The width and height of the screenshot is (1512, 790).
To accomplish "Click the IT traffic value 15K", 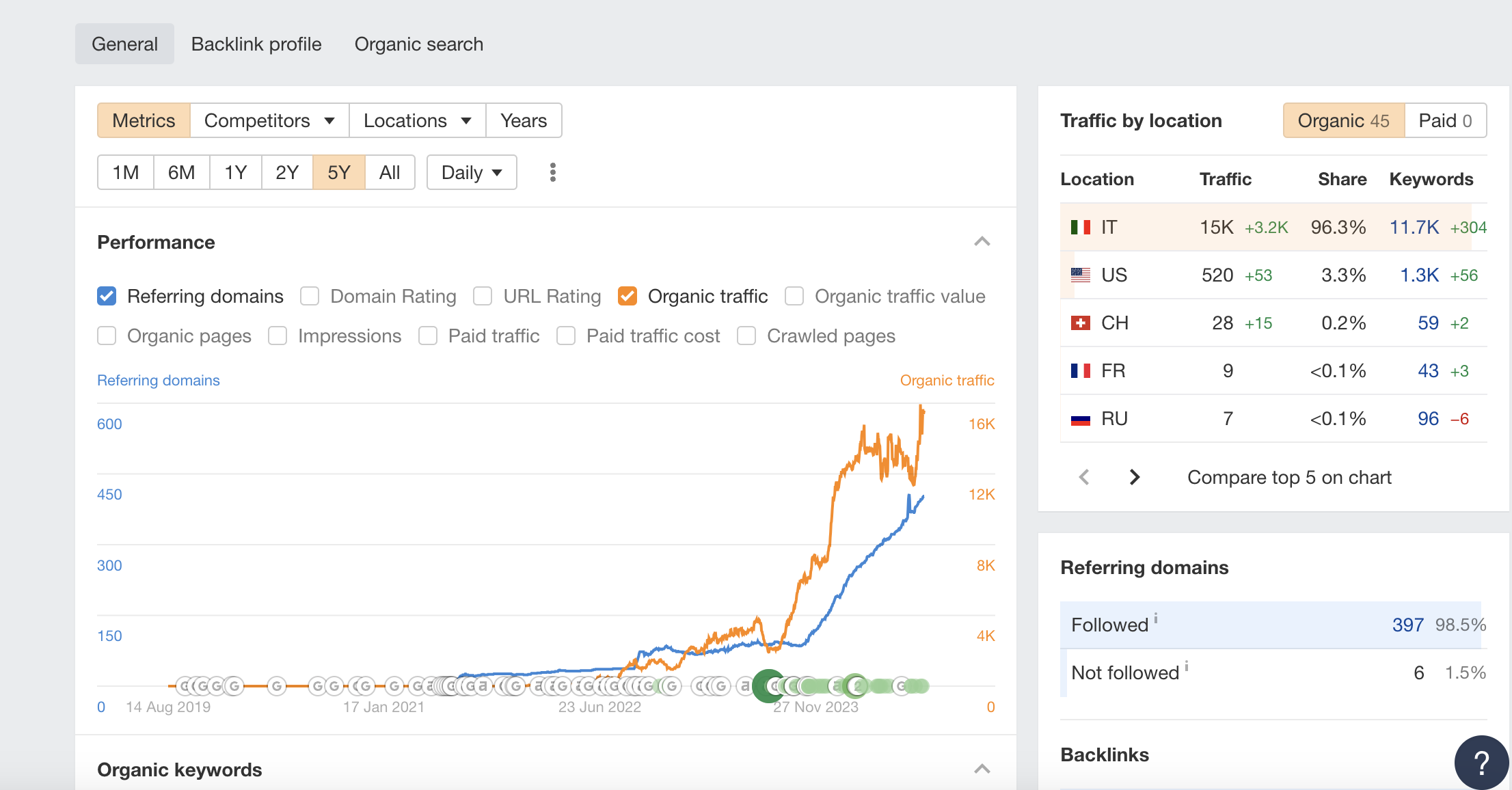I will [1217, 227].
